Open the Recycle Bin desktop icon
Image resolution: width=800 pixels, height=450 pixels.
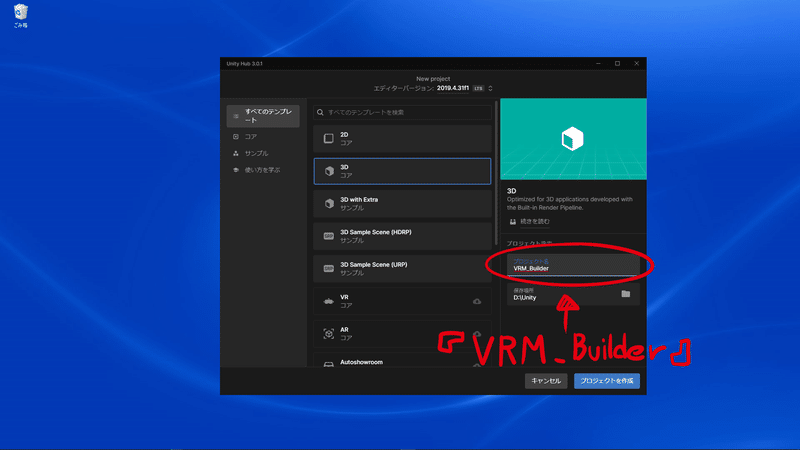click(x=20, y=16)
